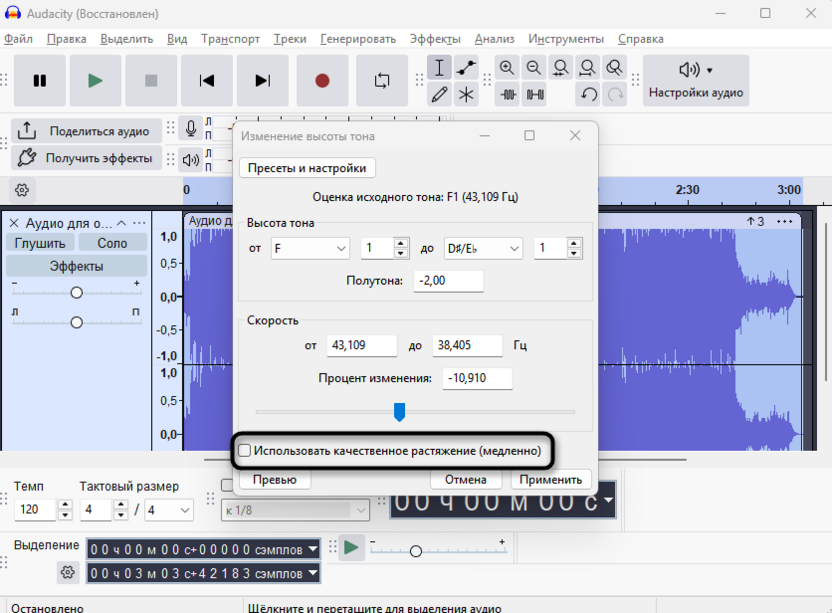Click the frequency from field 43,109

tap(362, 346)
